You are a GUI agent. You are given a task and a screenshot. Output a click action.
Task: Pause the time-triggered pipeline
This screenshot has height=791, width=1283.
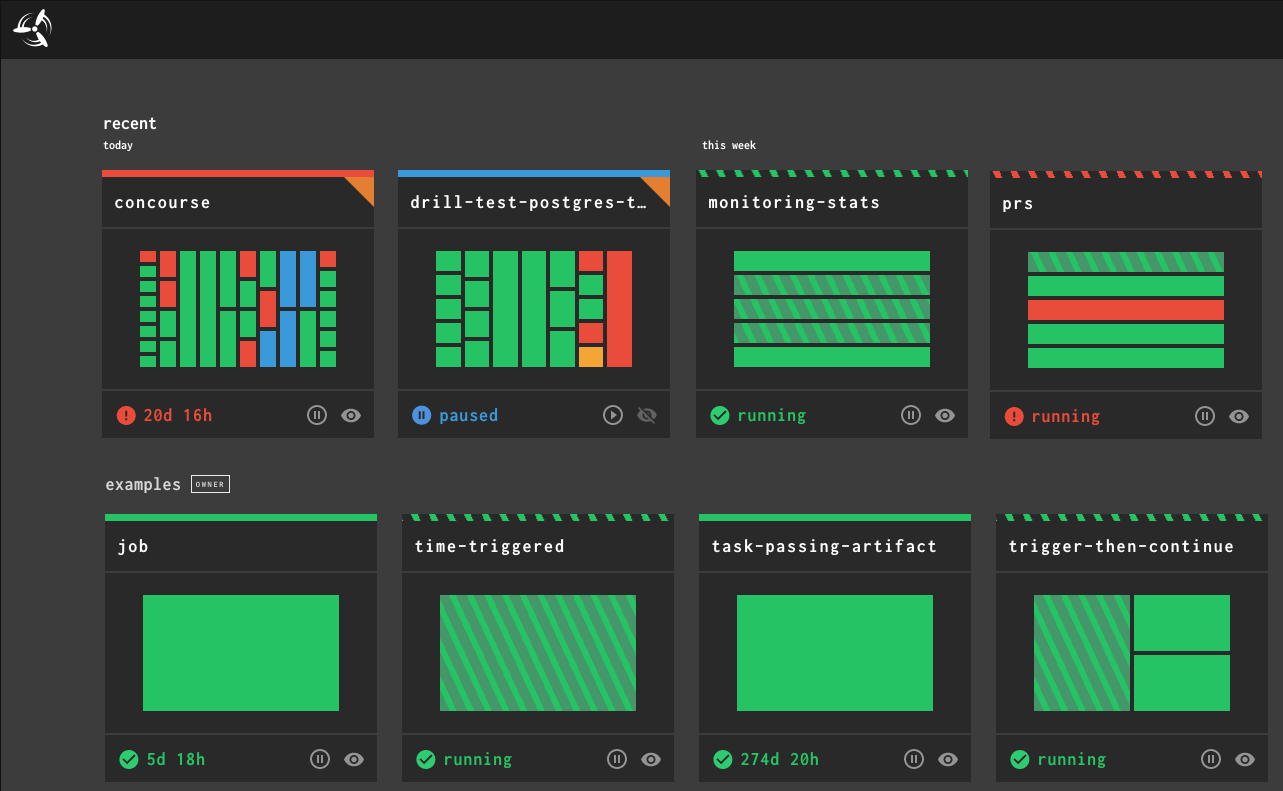tap(616, 759)
